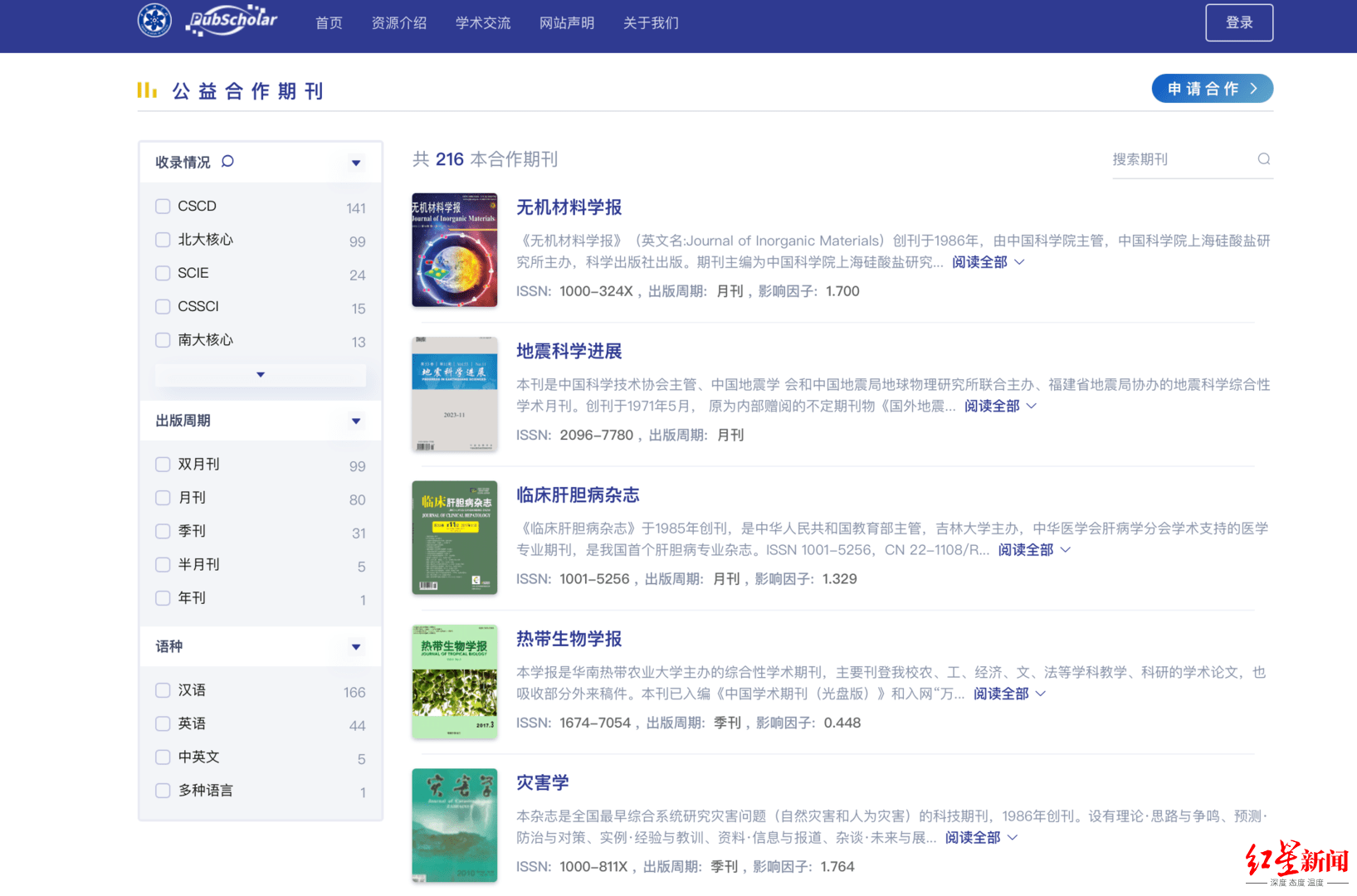Check the SCIE checkbox
1357x896 pixels.
click(163, 273)
